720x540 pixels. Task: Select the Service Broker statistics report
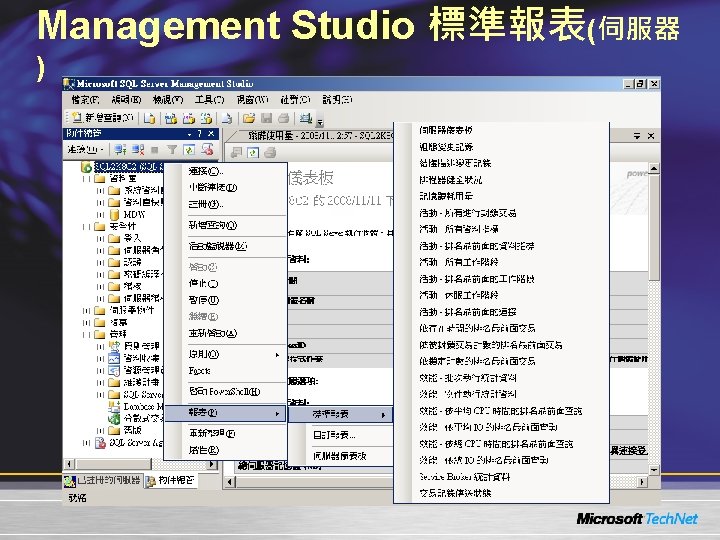pyautogui.click(x=501, y=477)
